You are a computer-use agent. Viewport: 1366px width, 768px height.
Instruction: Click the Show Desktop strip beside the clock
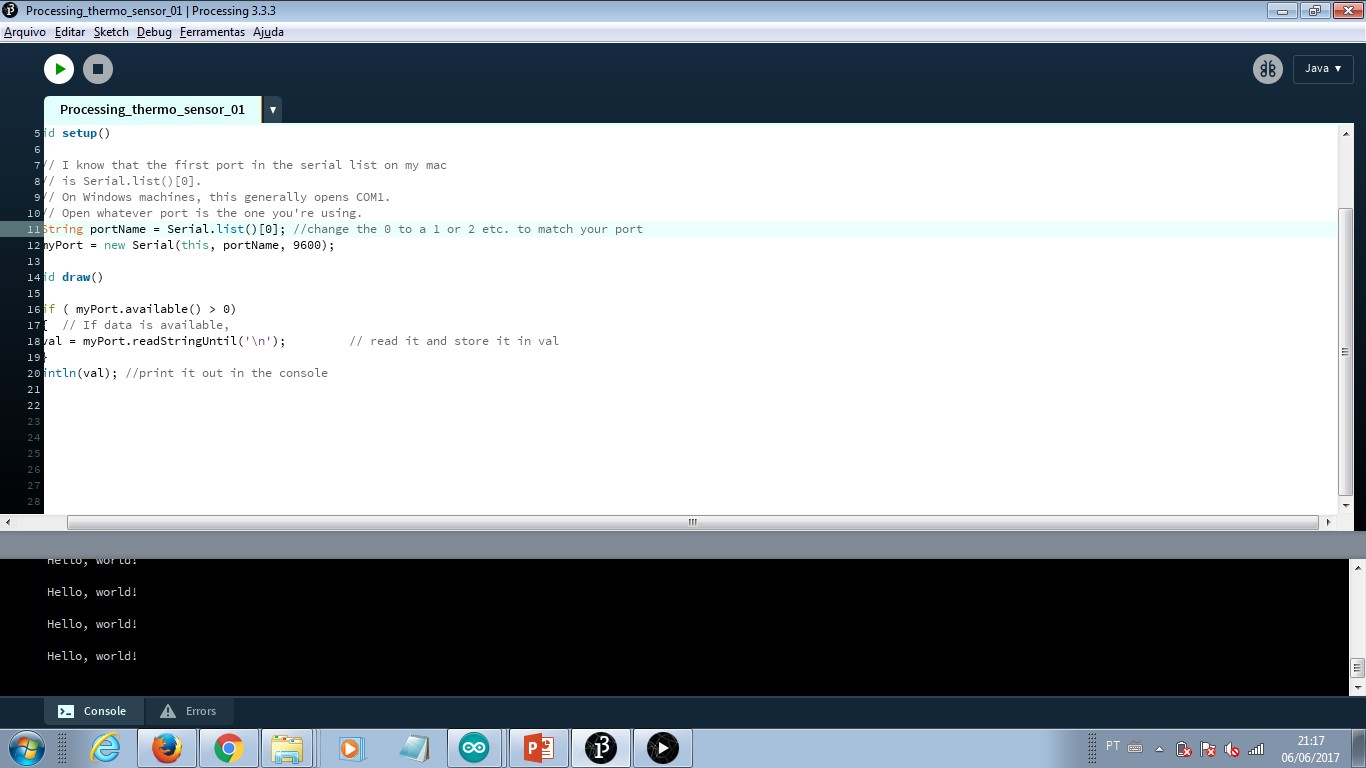click(x=1358, y=748)
